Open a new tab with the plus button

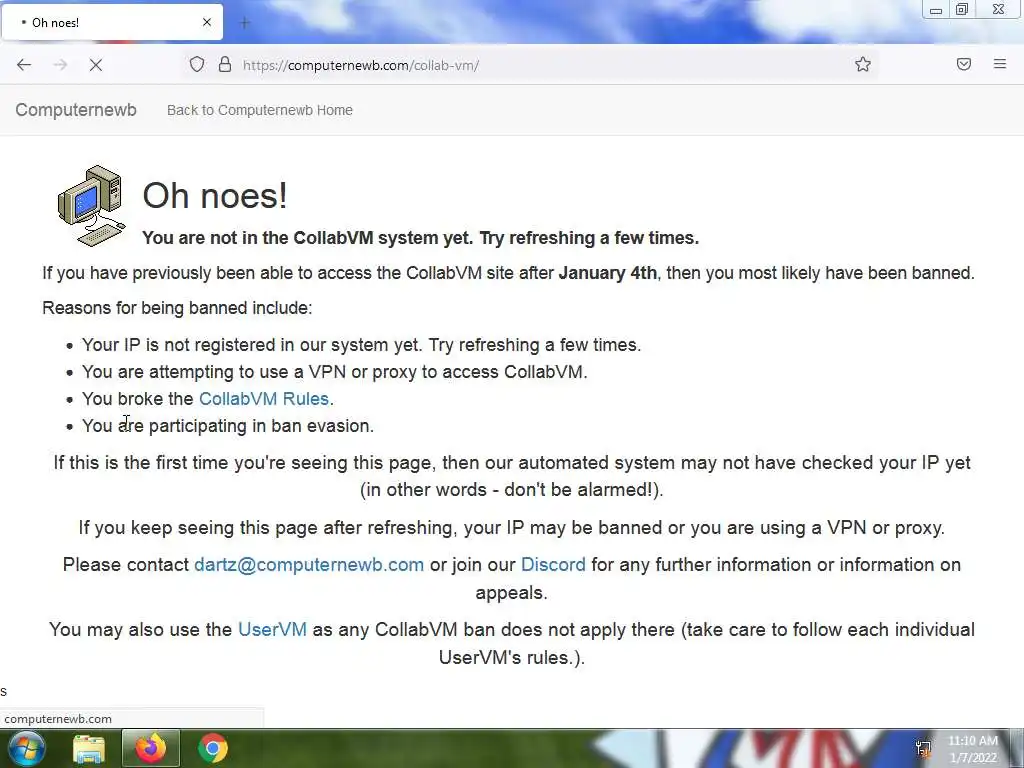245,23
